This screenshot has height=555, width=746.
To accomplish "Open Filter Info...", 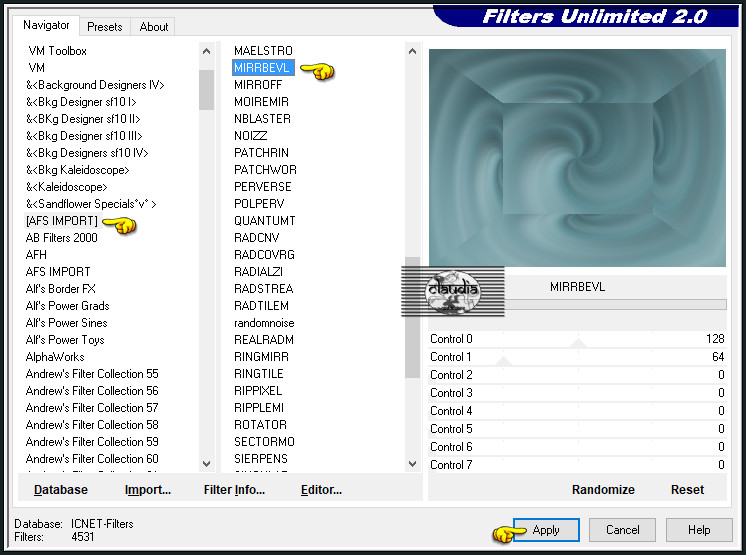I will (234, 490).
